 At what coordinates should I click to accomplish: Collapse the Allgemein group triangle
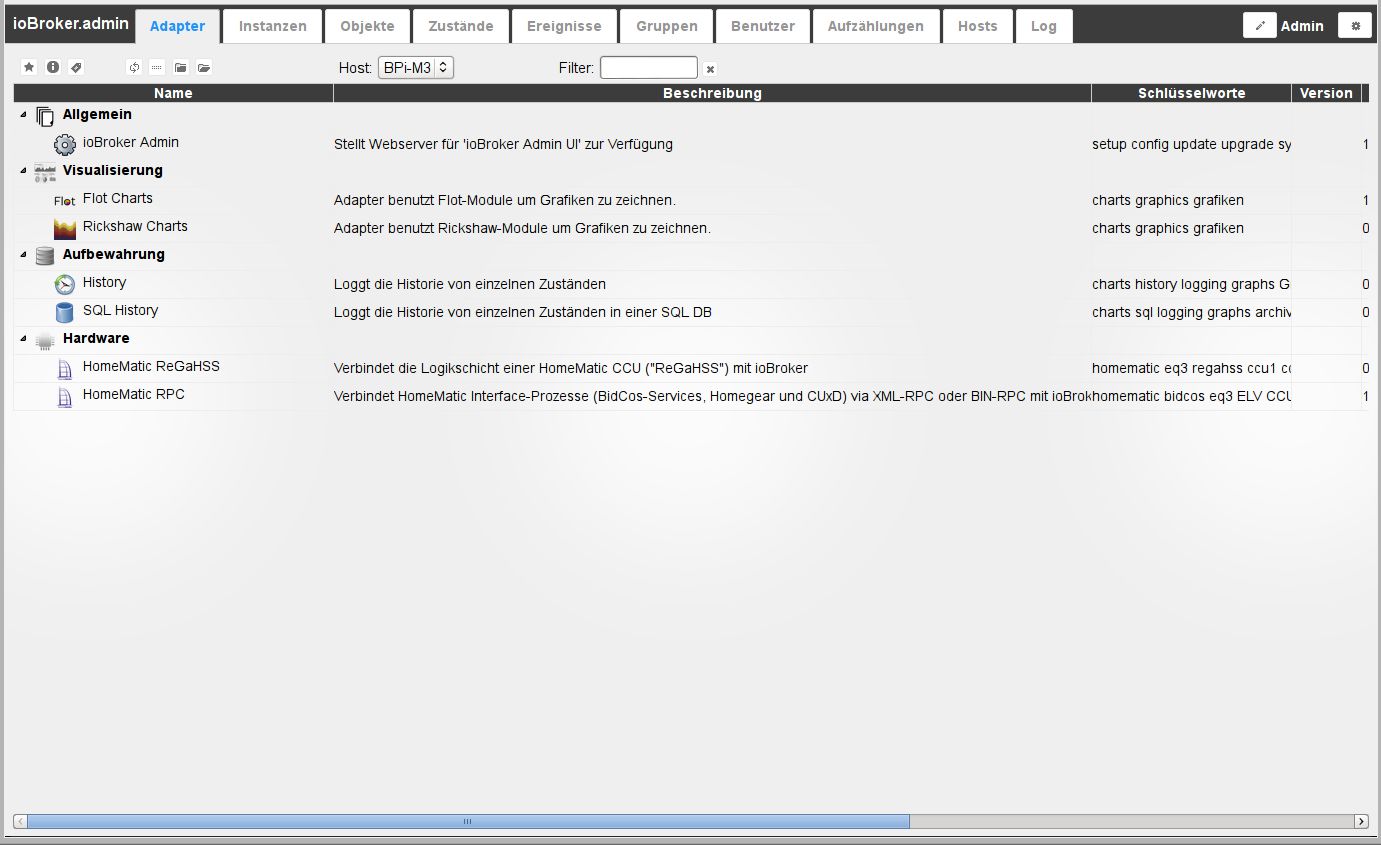tap(24, 115)
